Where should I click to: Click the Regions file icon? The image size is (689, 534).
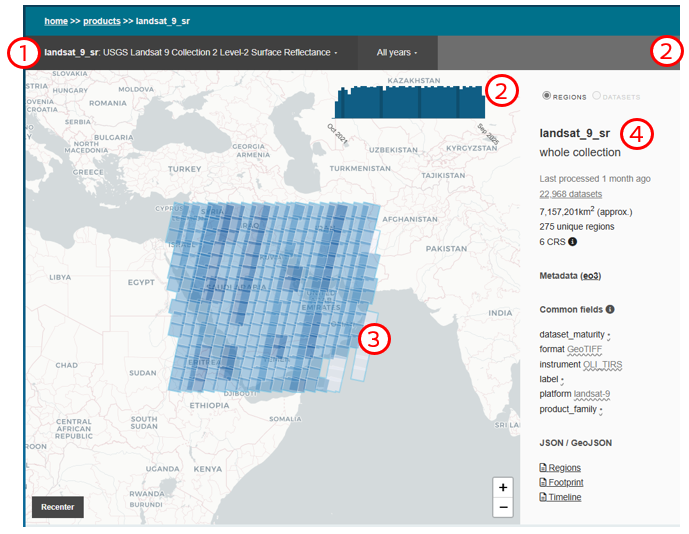543,468
